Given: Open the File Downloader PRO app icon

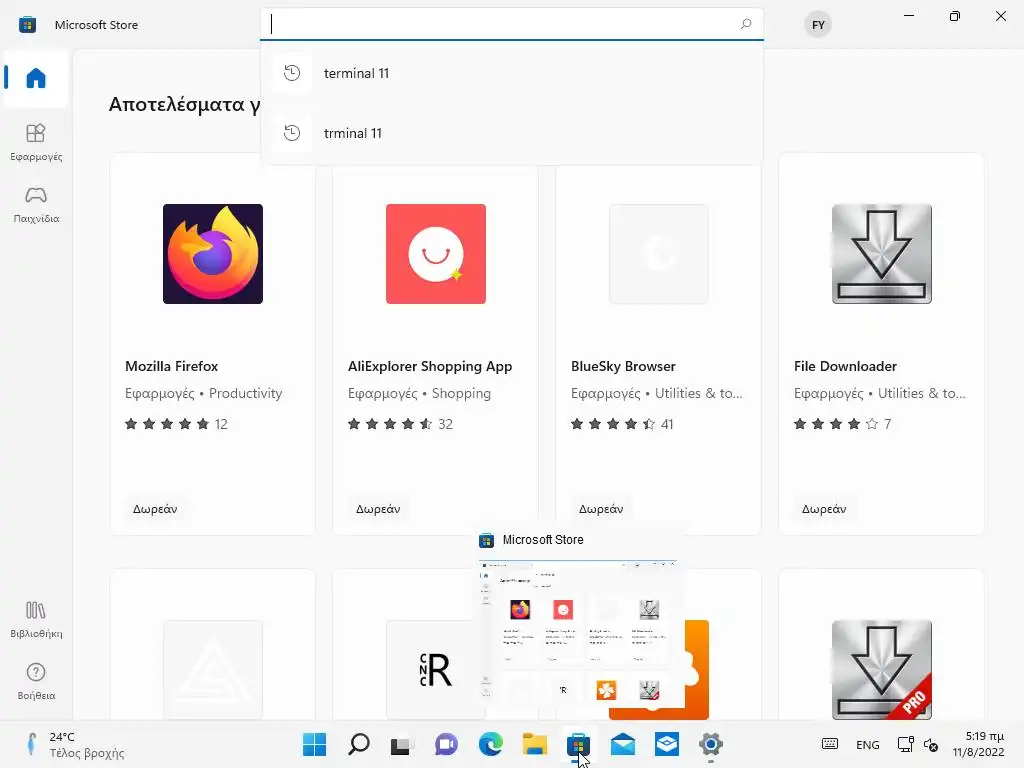Looking at the screenshot, I should [882, 670].
